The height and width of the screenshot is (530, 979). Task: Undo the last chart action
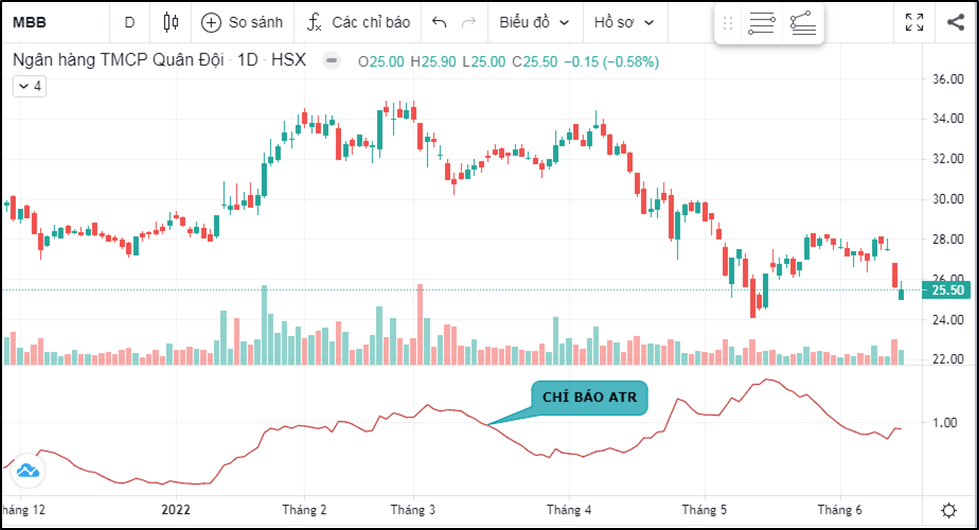439,22
